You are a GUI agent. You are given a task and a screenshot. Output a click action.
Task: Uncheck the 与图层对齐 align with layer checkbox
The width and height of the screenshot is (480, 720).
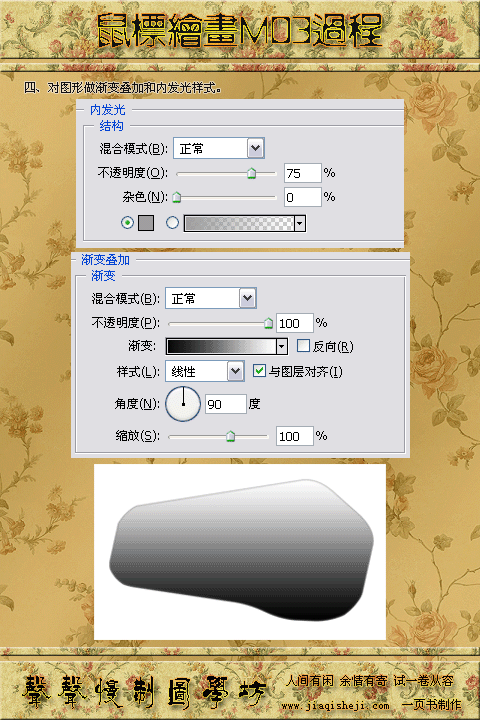[259, 371]
